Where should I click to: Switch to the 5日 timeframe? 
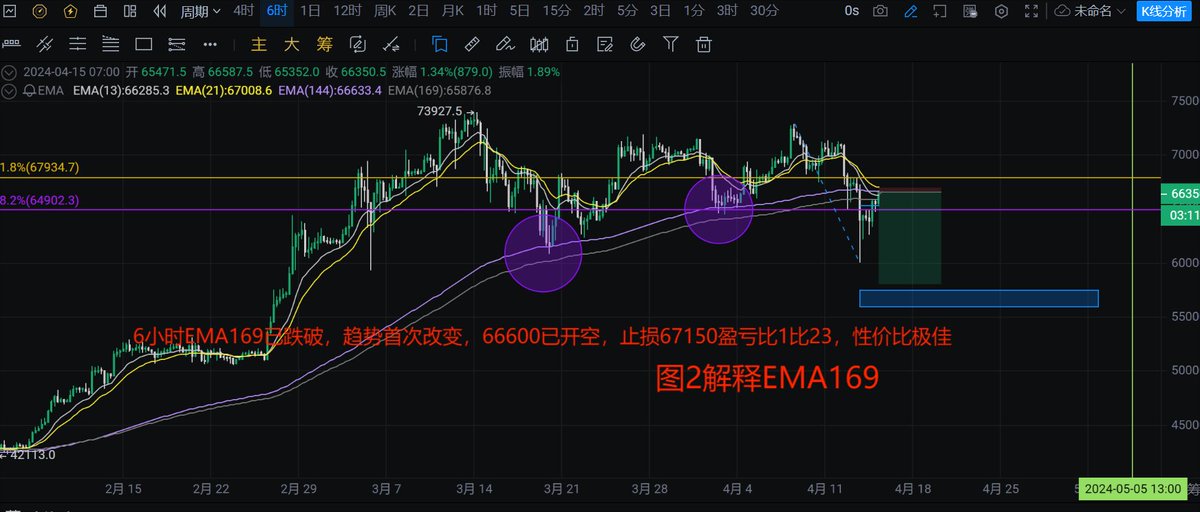point(520,11)
